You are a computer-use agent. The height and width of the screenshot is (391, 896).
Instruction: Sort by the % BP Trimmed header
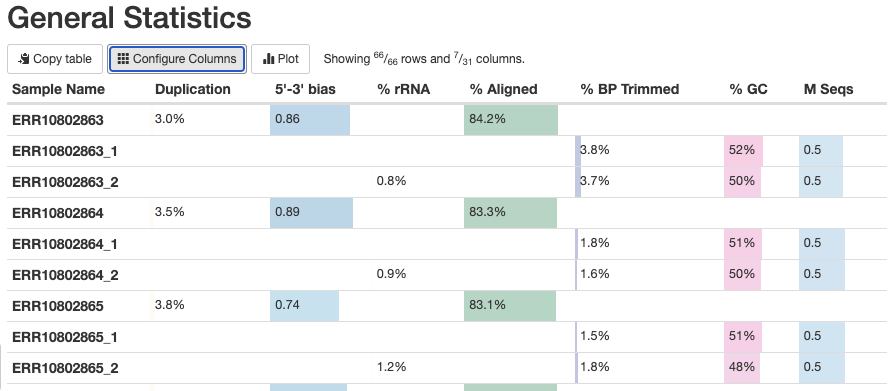pos(630,89)
